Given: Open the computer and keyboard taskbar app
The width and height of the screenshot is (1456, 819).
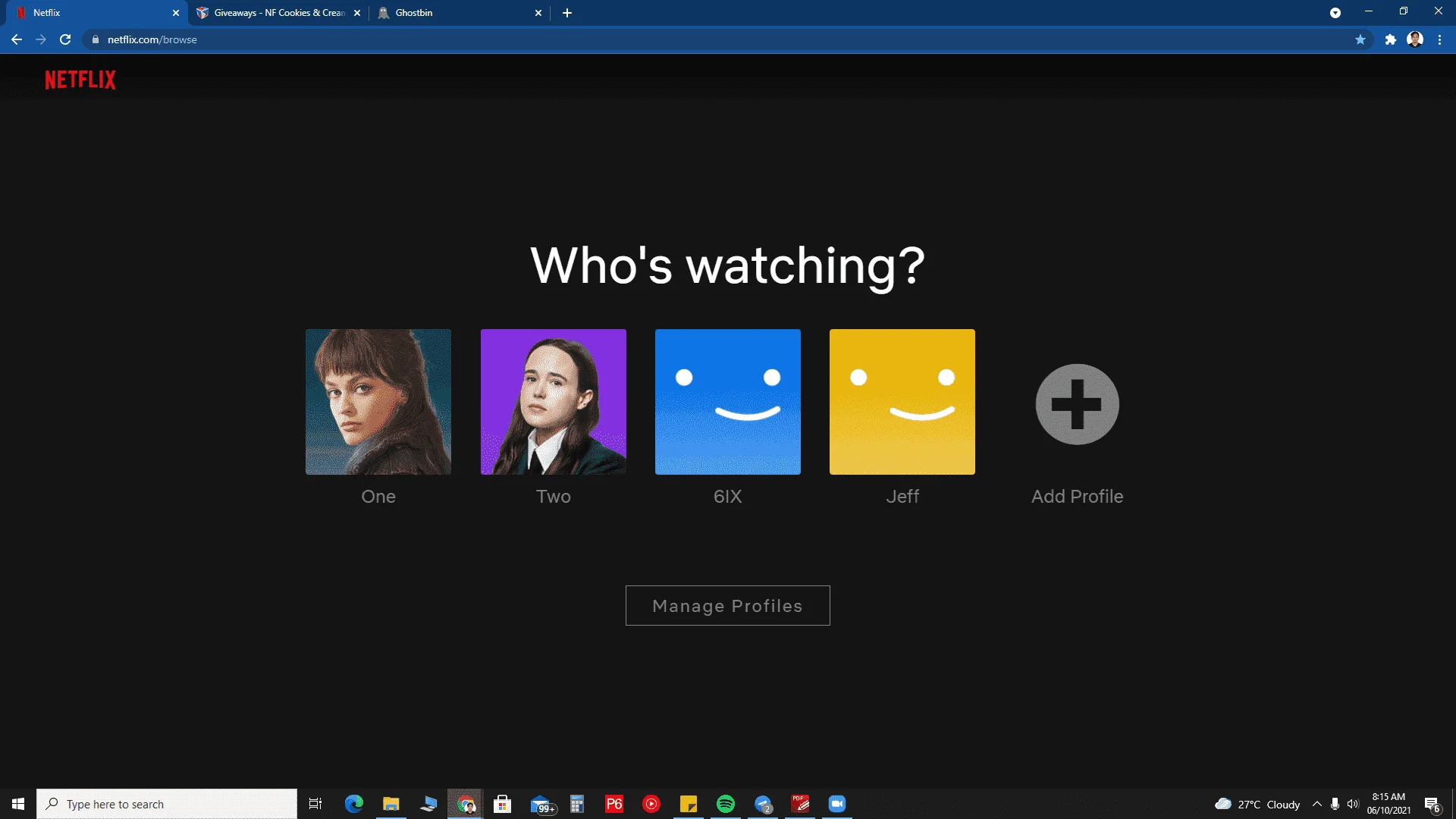Looking at the screenshot, I should pyautogui.click(x=428, y=804).
